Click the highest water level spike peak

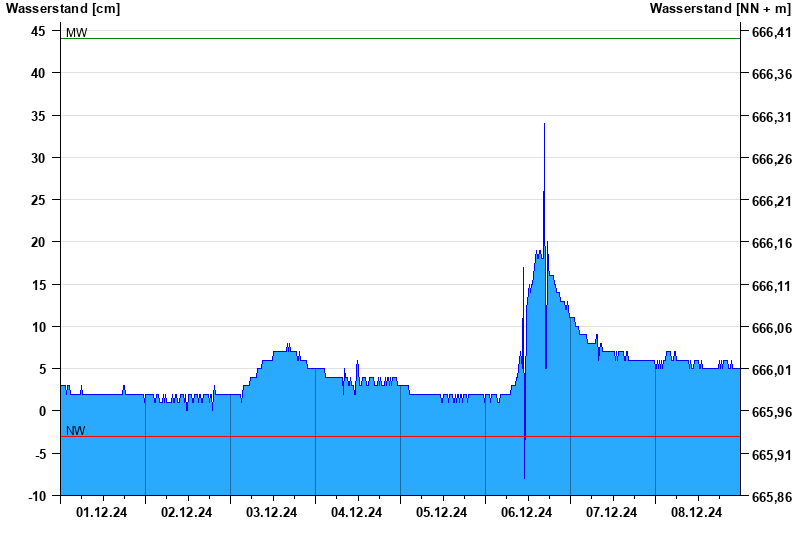pos(544,124)
